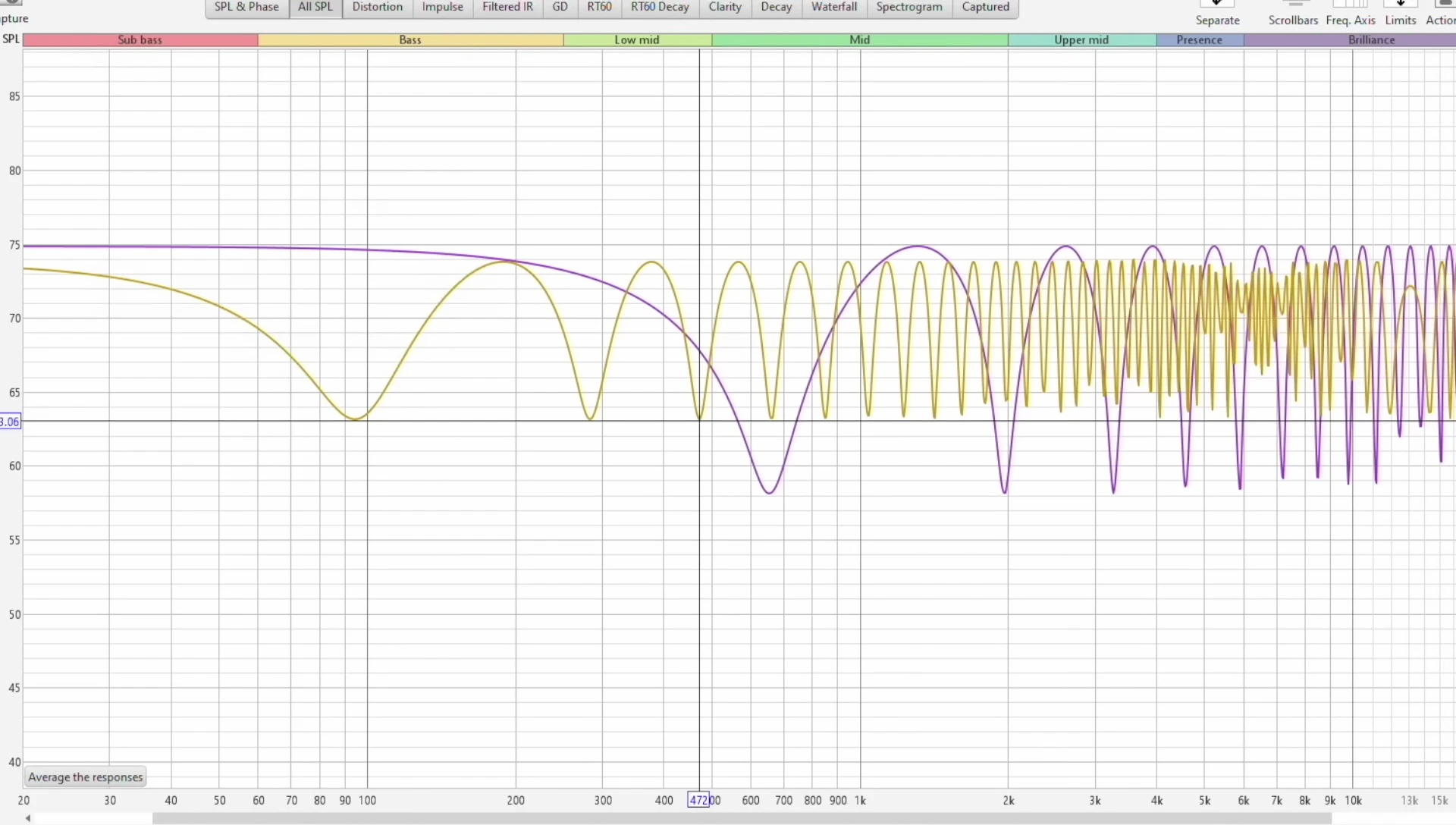The width and height of the screenshot is (1456, 825).
Task: Click the Sub bass band label
Action: pos(140,40)
